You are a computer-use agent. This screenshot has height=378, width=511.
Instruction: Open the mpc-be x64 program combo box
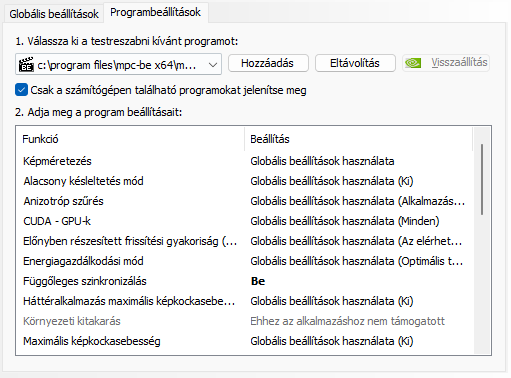118,64
